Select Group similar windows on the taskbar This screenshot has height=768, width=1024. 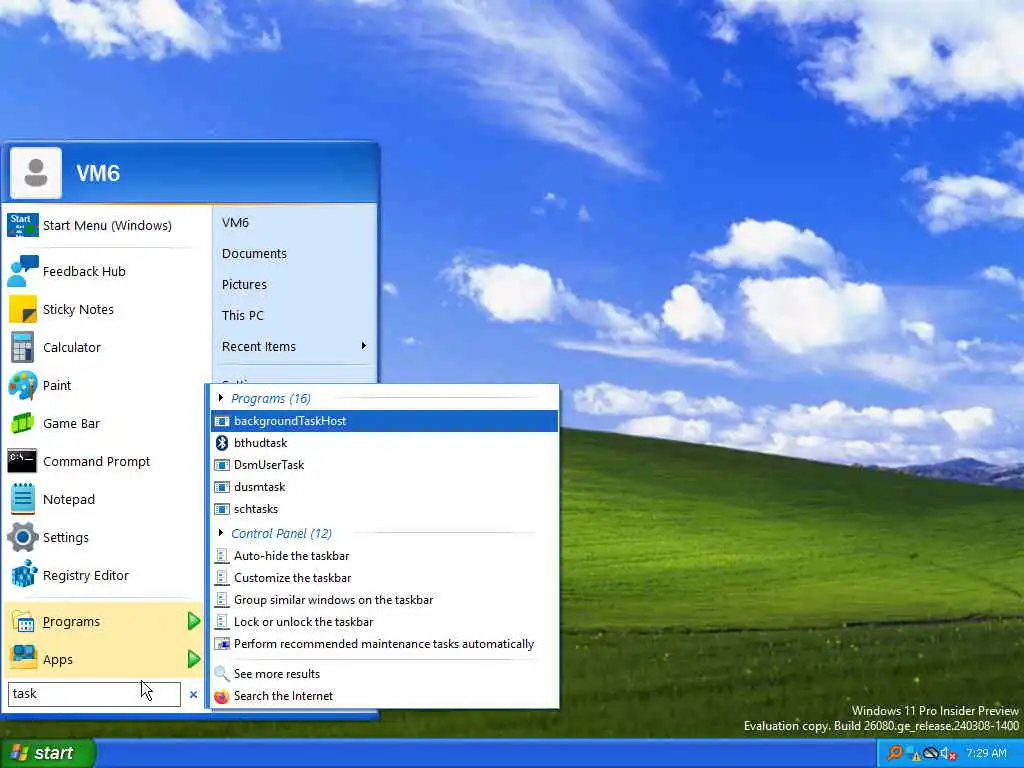385,600
